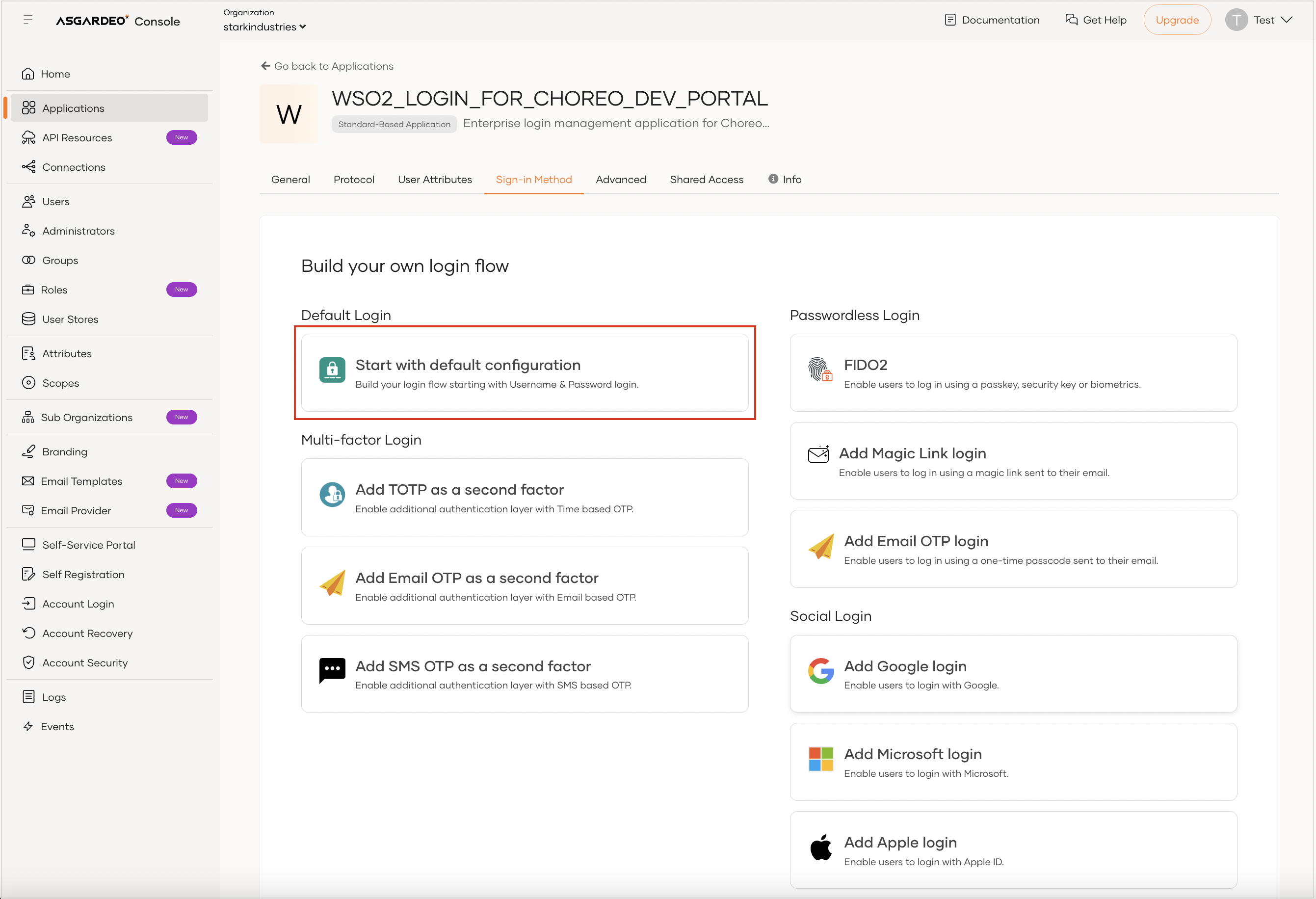Open the Documentation link
Screen dimensions: 1316x899
(992, 20)
